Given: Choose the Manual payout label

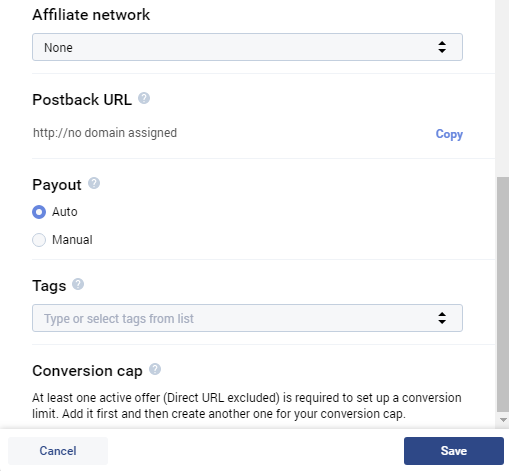Looking at the screenshot, I should (x=72, y=240).
